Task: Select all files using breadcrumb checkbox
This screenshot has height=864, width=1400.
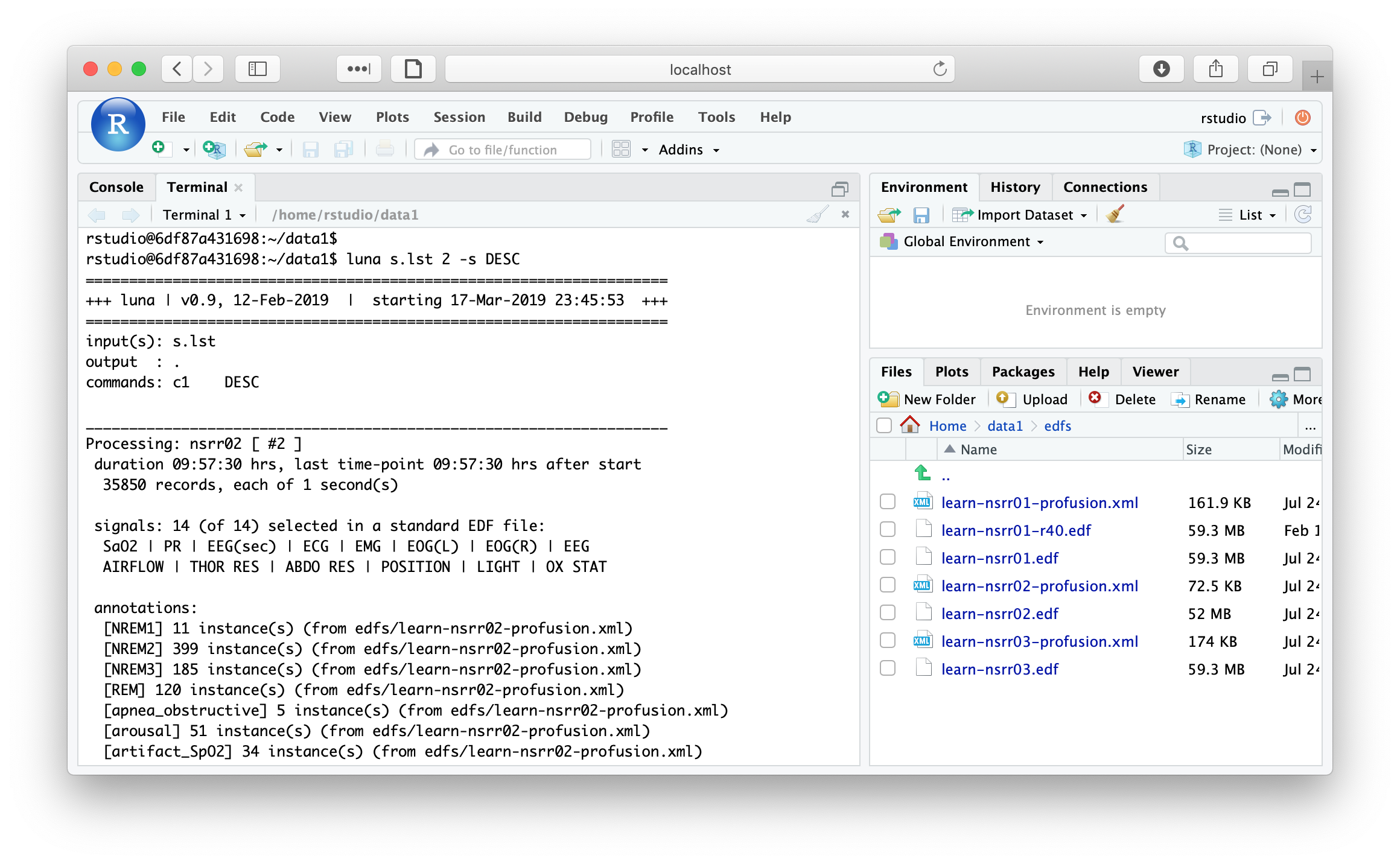Action: [884, 426]
